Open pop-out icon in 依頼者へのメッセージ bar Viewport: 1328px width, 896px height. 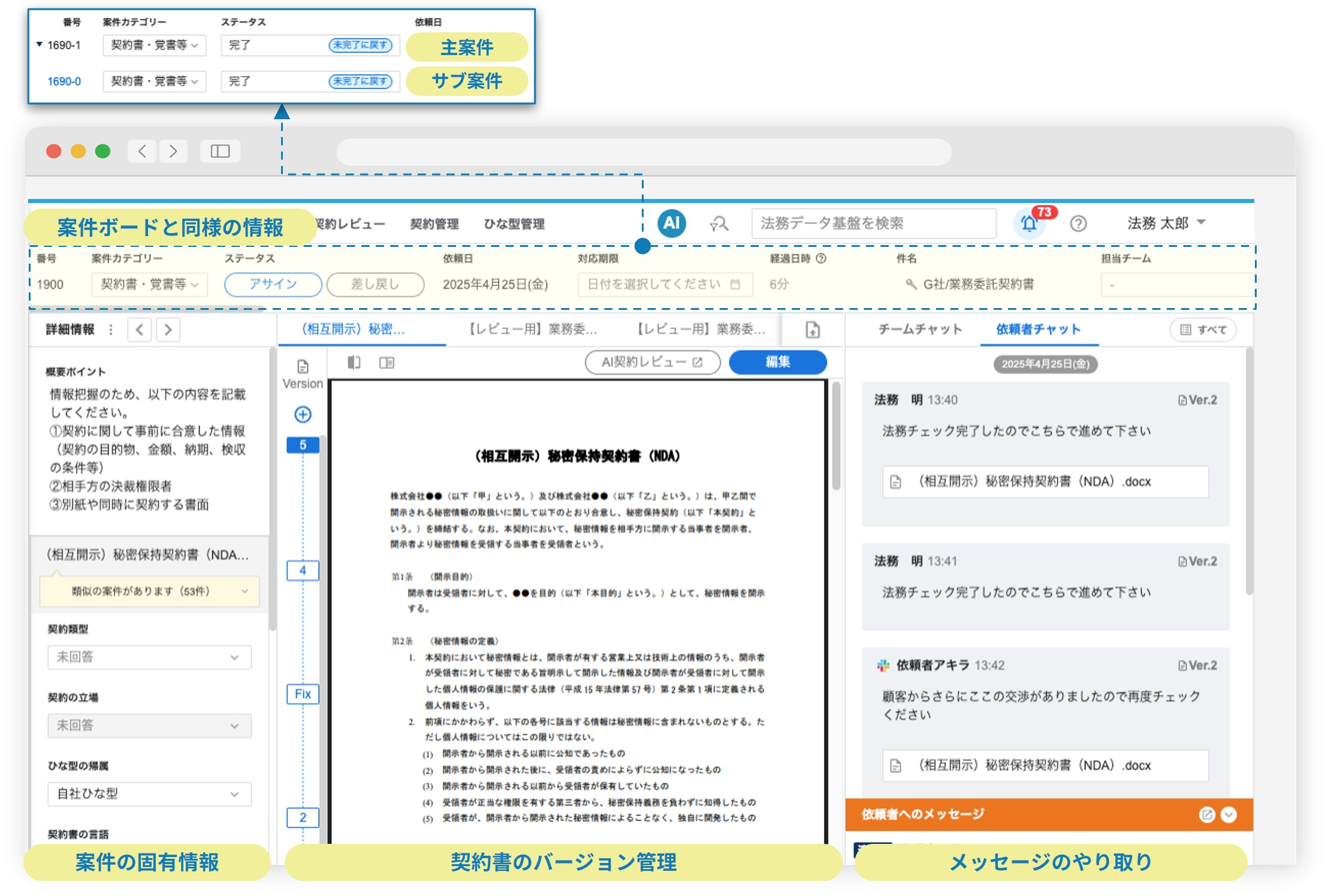[x=1206, y=814]
